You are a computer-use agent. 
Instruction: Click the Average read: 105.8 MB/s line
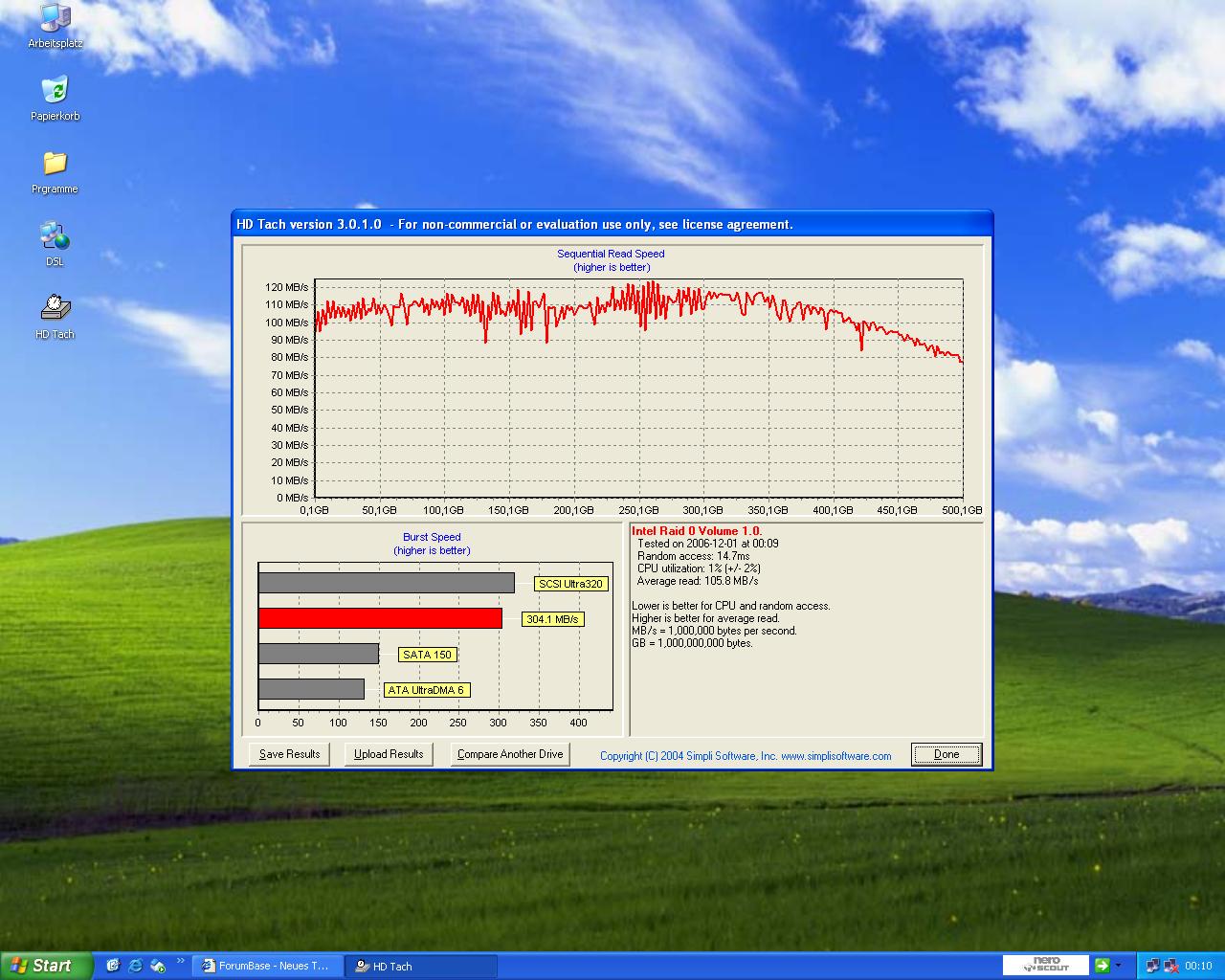tap(698, 581)
